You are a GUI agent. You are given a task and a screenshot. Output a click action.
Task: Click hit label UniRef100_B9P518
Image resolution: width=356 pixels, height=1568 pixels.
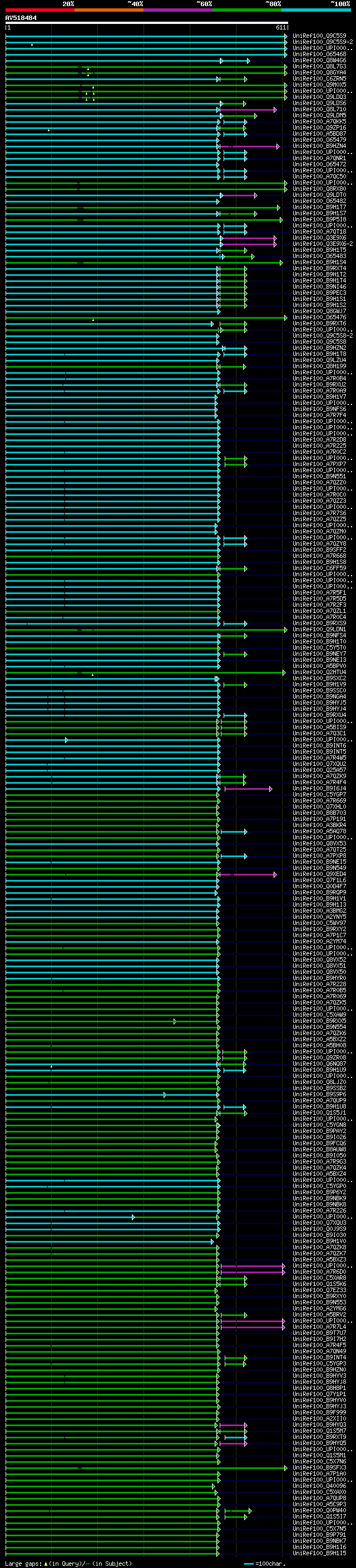tap(319, 220)
